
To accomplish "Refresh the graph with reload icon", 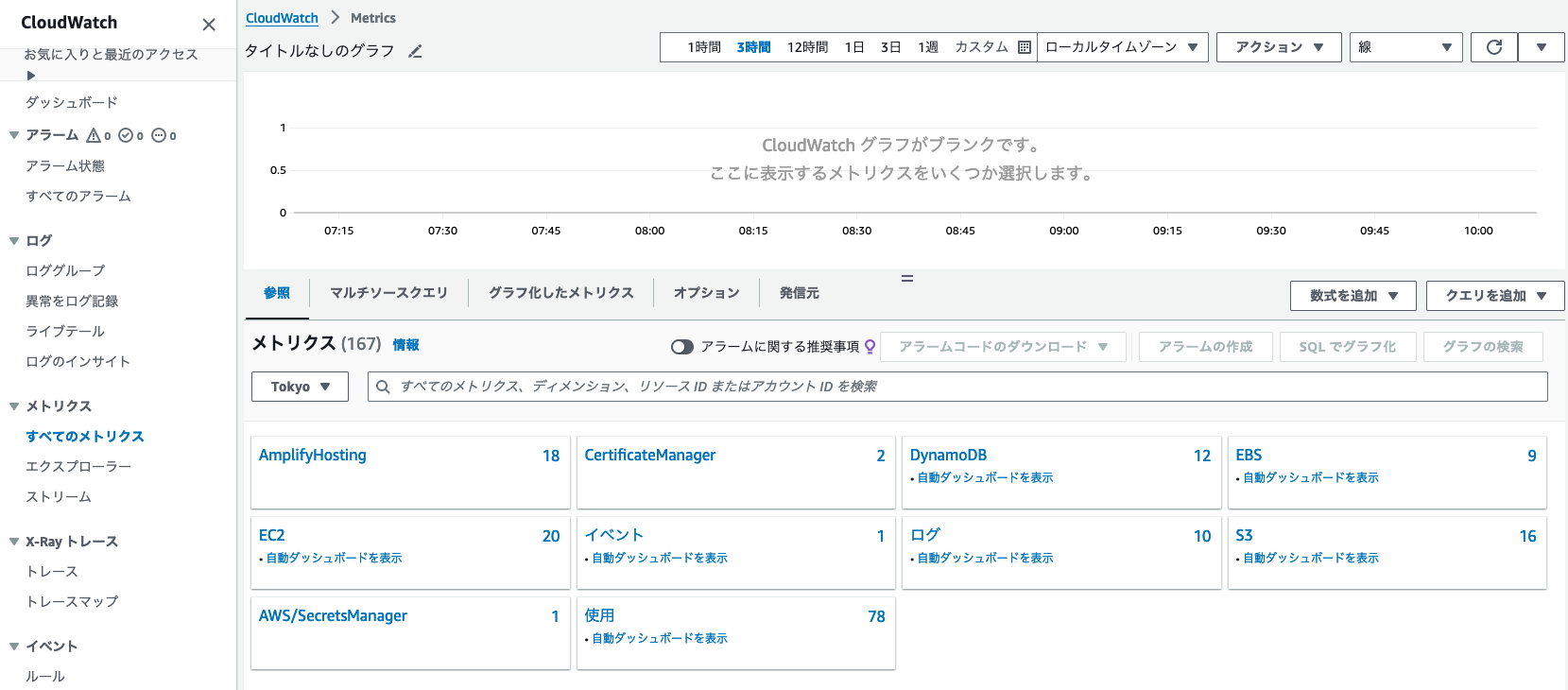I will click(1494, 47).
